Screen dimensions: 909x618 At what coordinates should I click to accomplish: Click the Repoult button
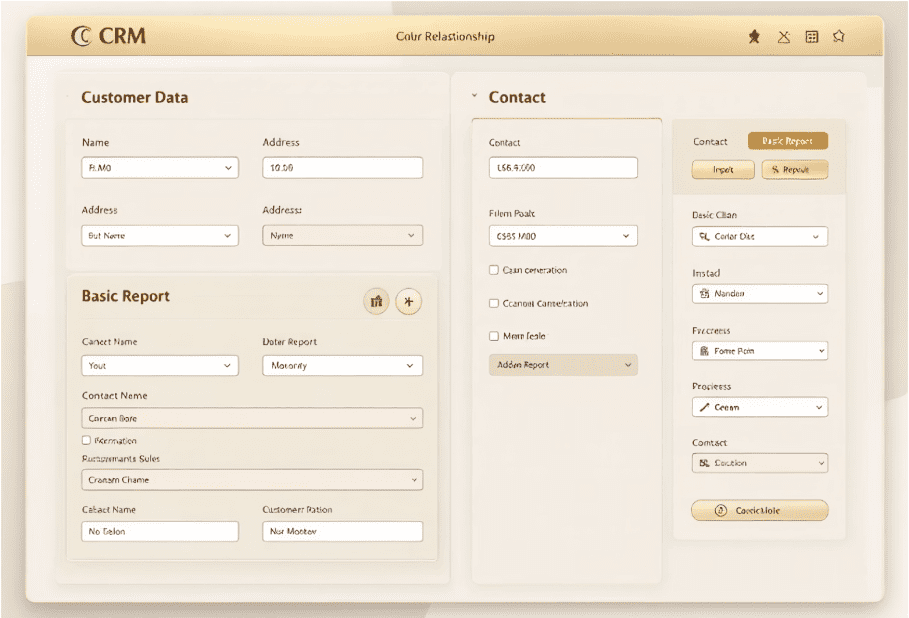[x=795, y=170]
